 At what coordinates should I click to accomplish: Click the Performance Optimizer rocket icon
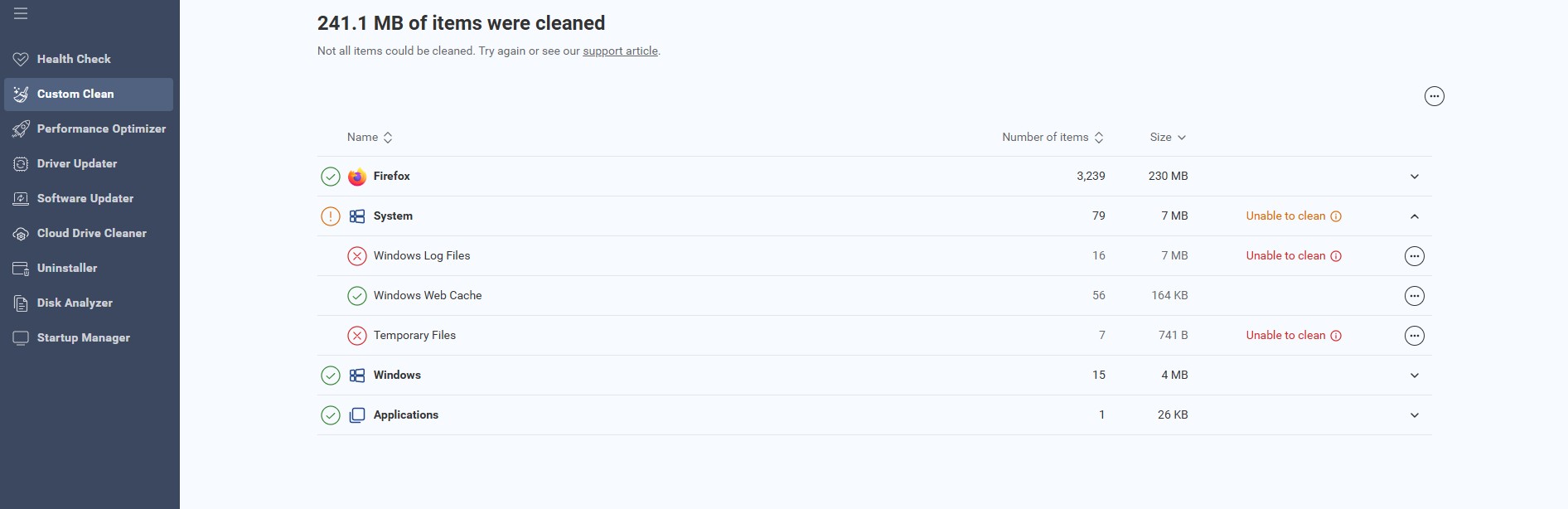pos(21,128)
